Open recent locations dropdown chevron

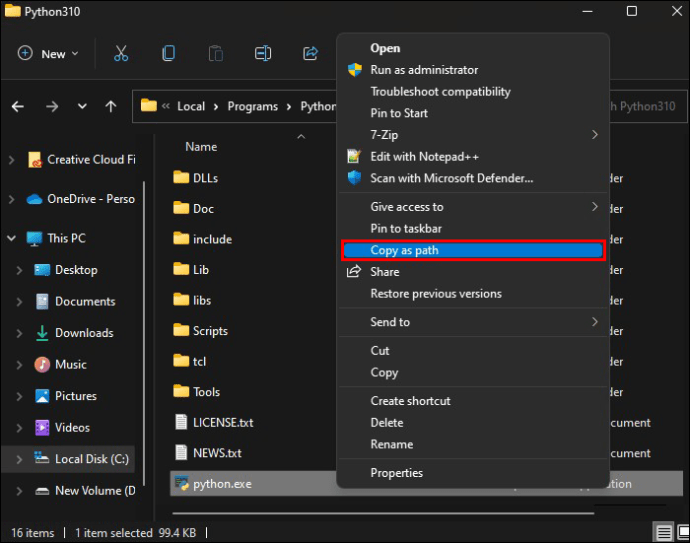82,106
